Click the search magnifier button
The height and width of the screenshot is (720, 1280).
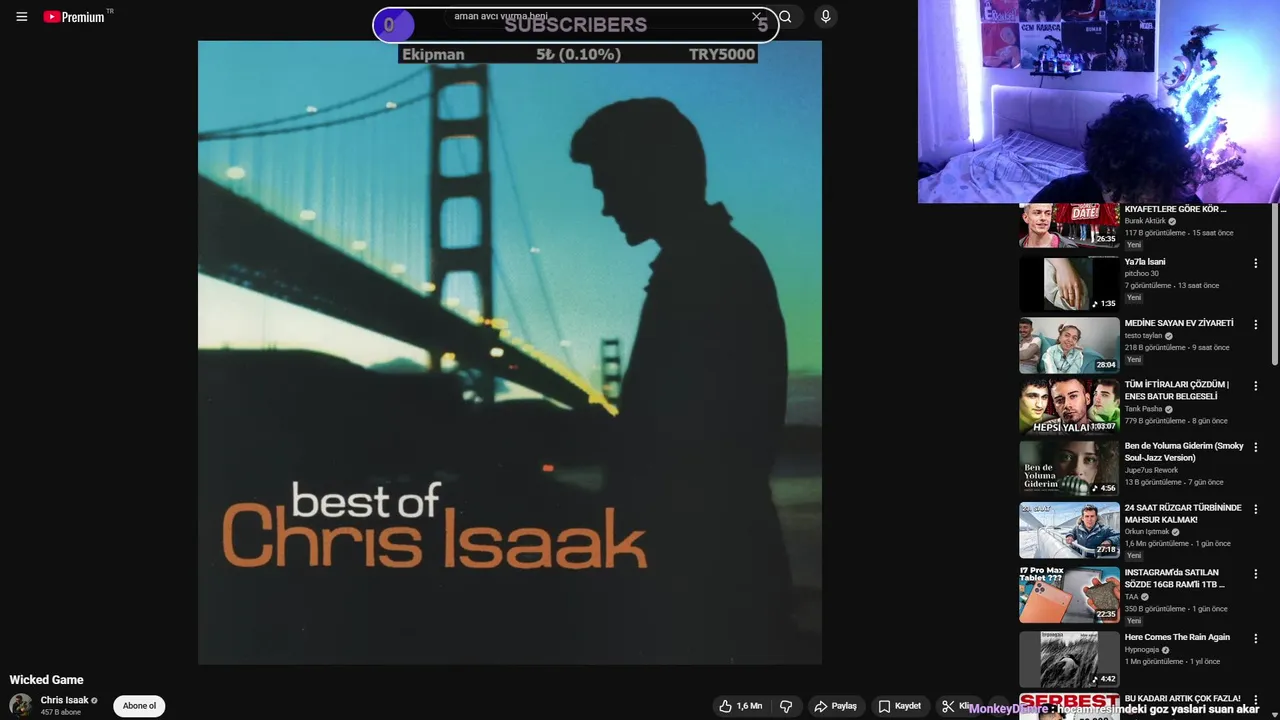(x=786, y=17)
